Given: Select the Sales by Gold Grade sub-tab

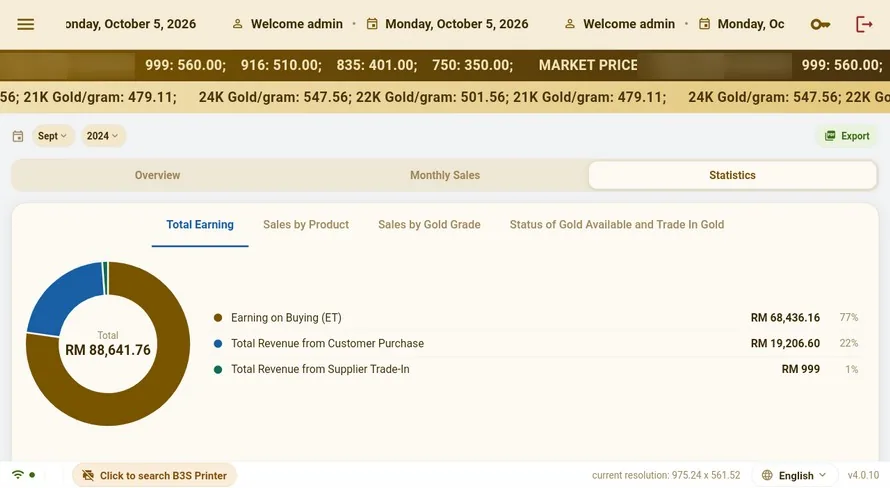Looking at the screenshot, I should tap(429, 225).
